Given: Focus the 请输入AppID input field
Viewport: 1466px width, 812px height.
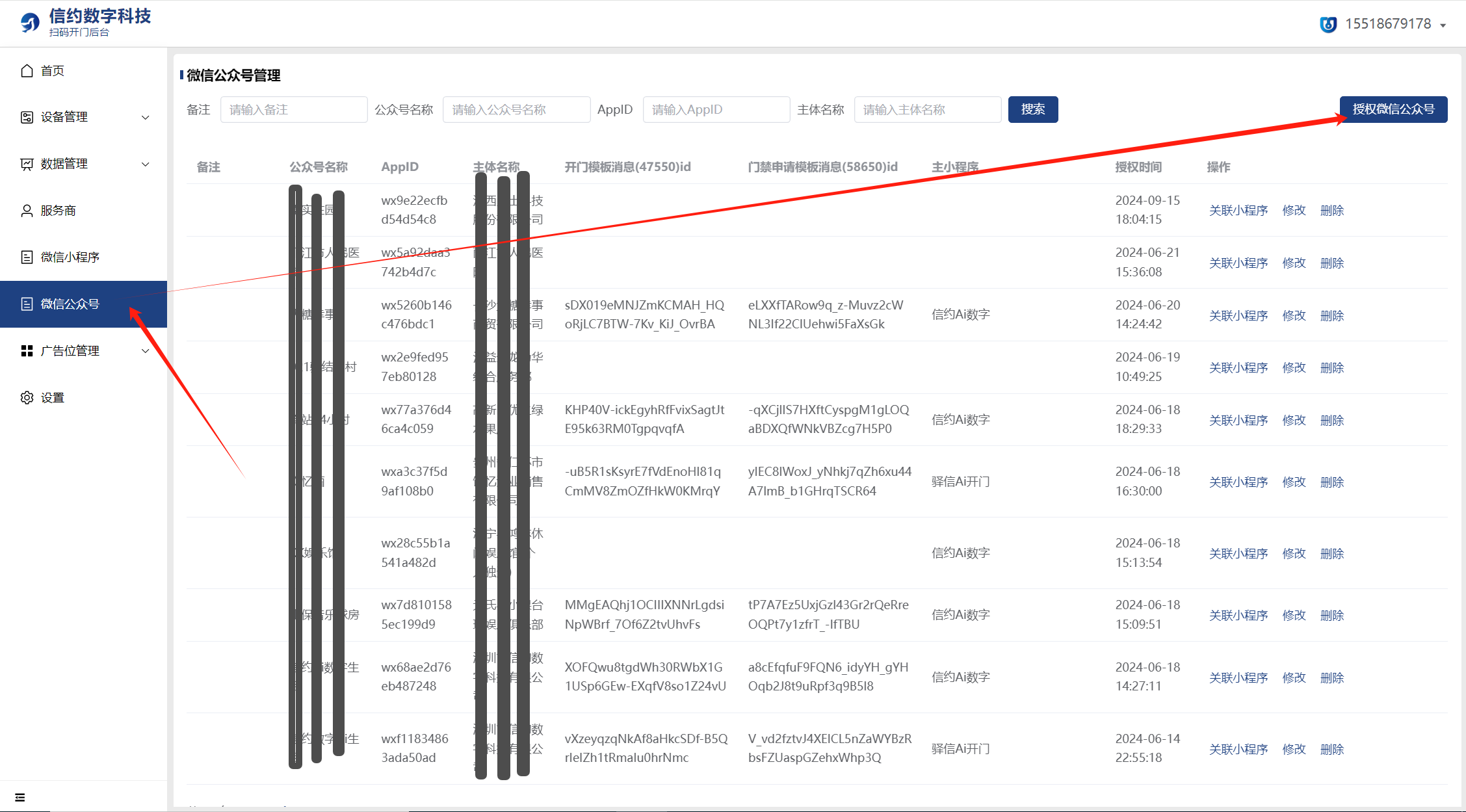Looking at the screenshot, I should tap(716, 110).
